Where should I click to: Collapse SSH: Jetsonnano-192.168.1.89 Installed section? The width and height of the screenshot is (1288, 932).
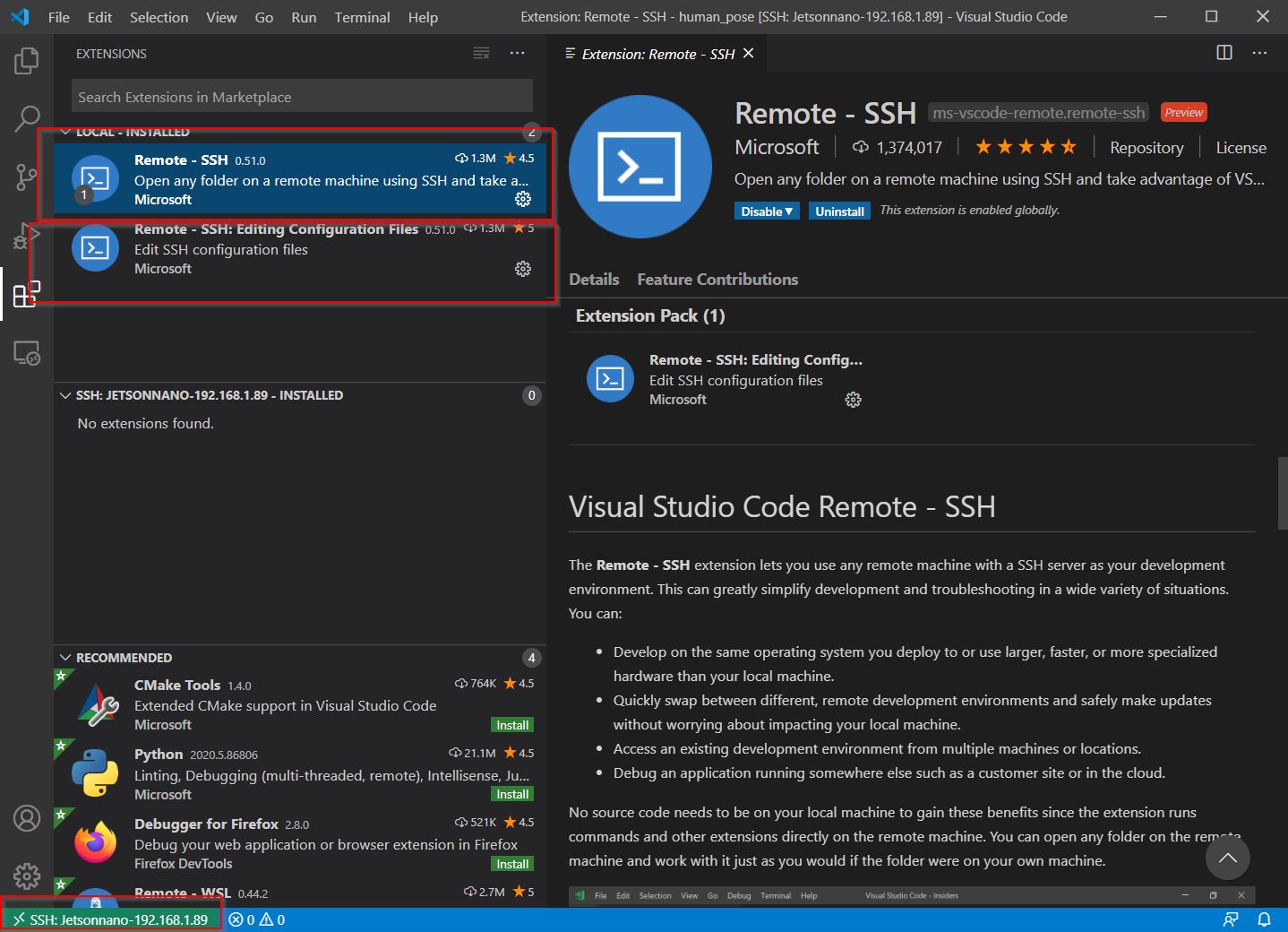(65, 395)
